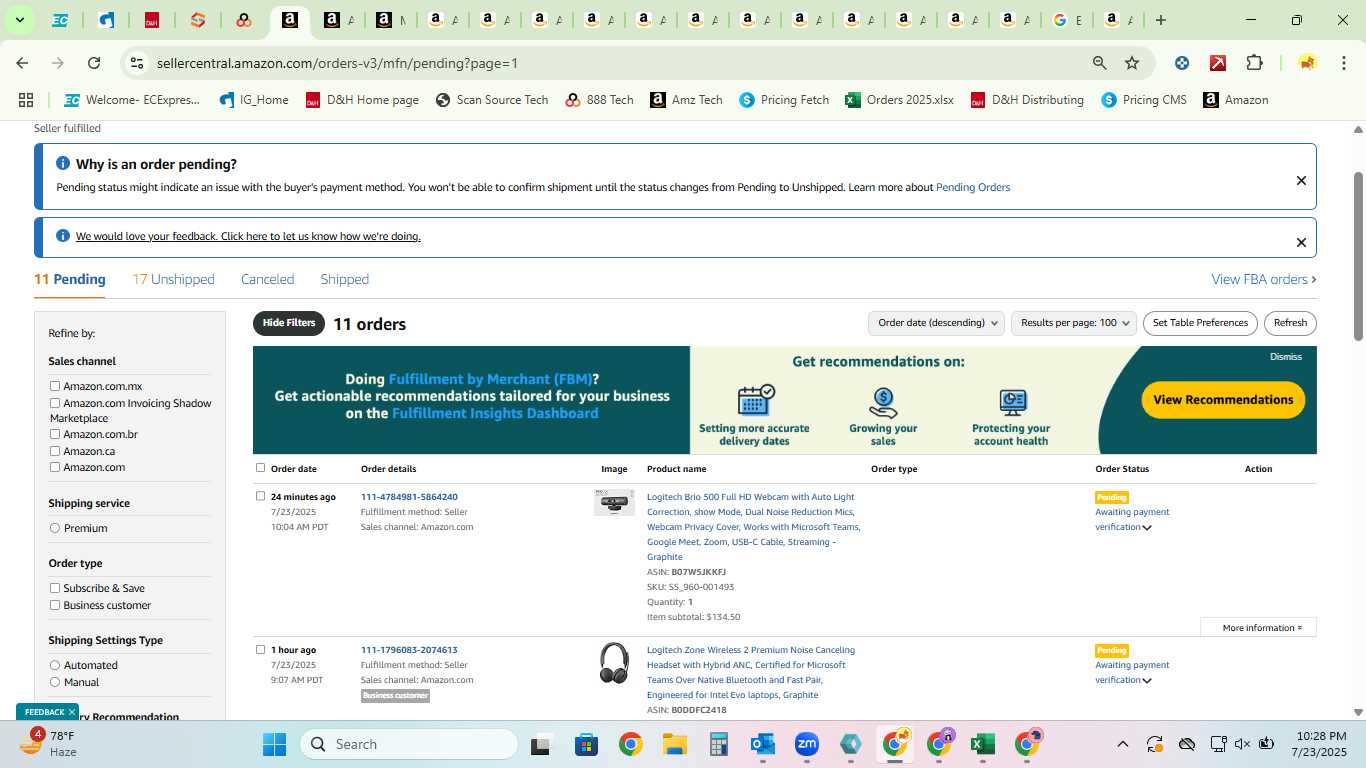The width and height of the screenshot is (1366, 768).
Task: Expand Awaiting payment verification for headset order
Action: pyautogui.click(x=1147, y=681)
